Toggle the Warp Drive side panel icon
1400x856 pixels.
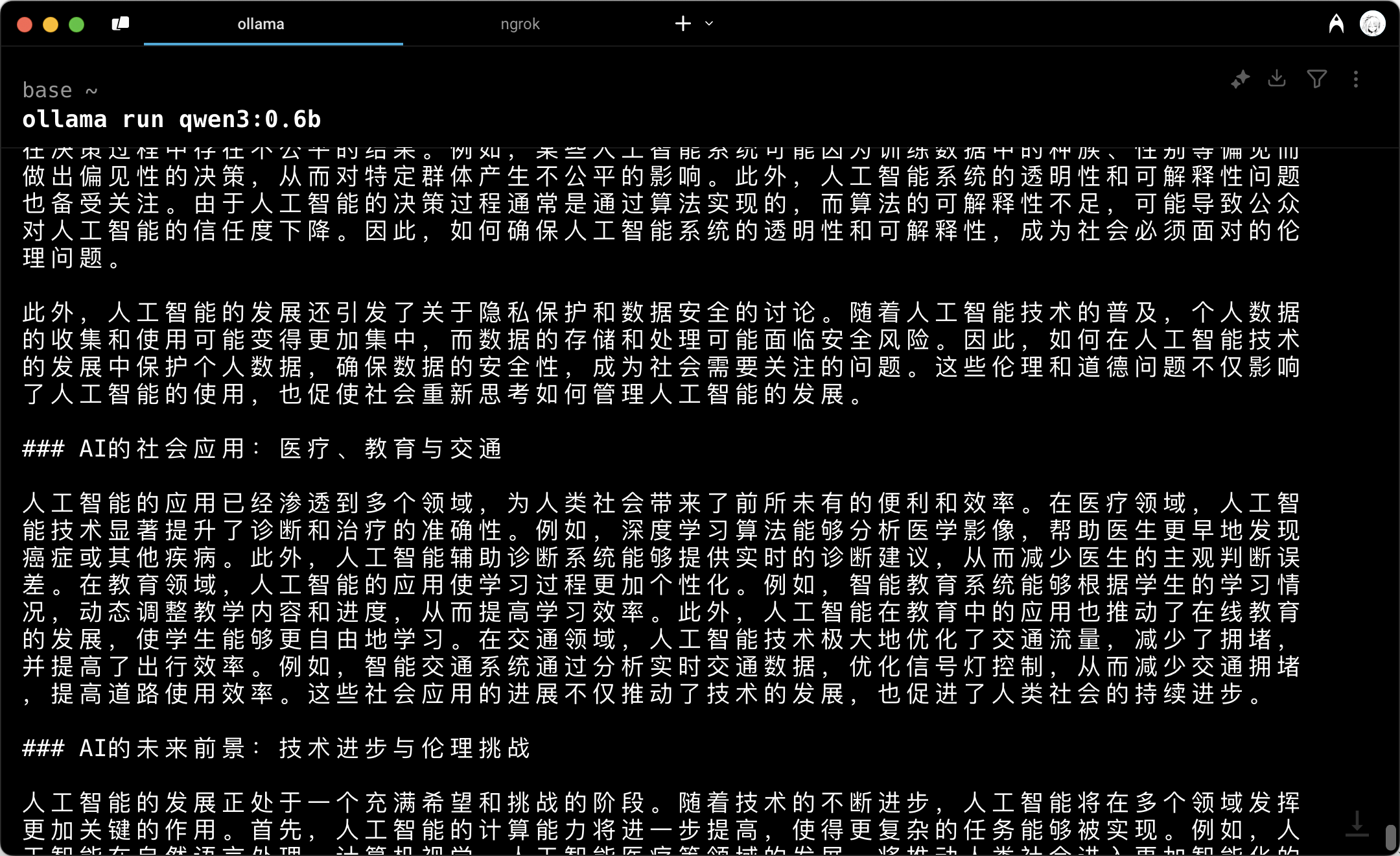(x=121, y=24)
